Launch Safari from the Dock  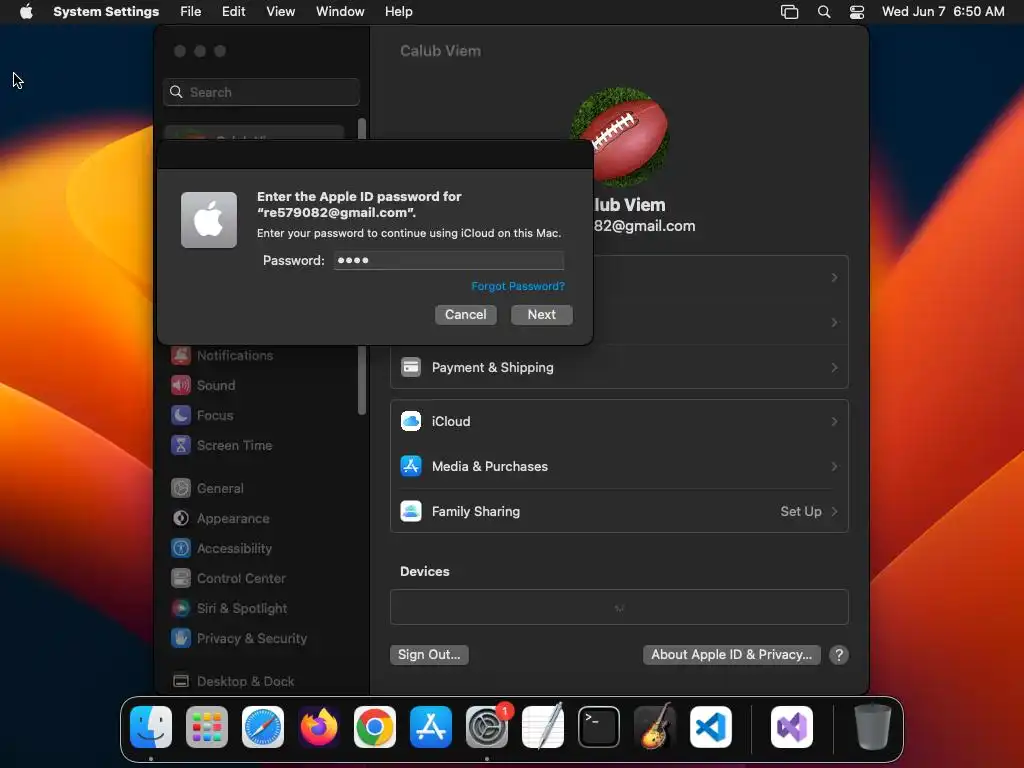263,727
